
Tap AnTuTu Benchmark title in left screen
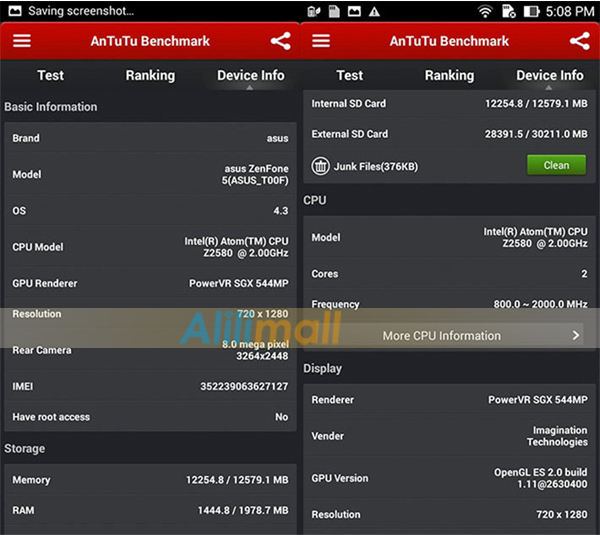(x=150, y=41)
